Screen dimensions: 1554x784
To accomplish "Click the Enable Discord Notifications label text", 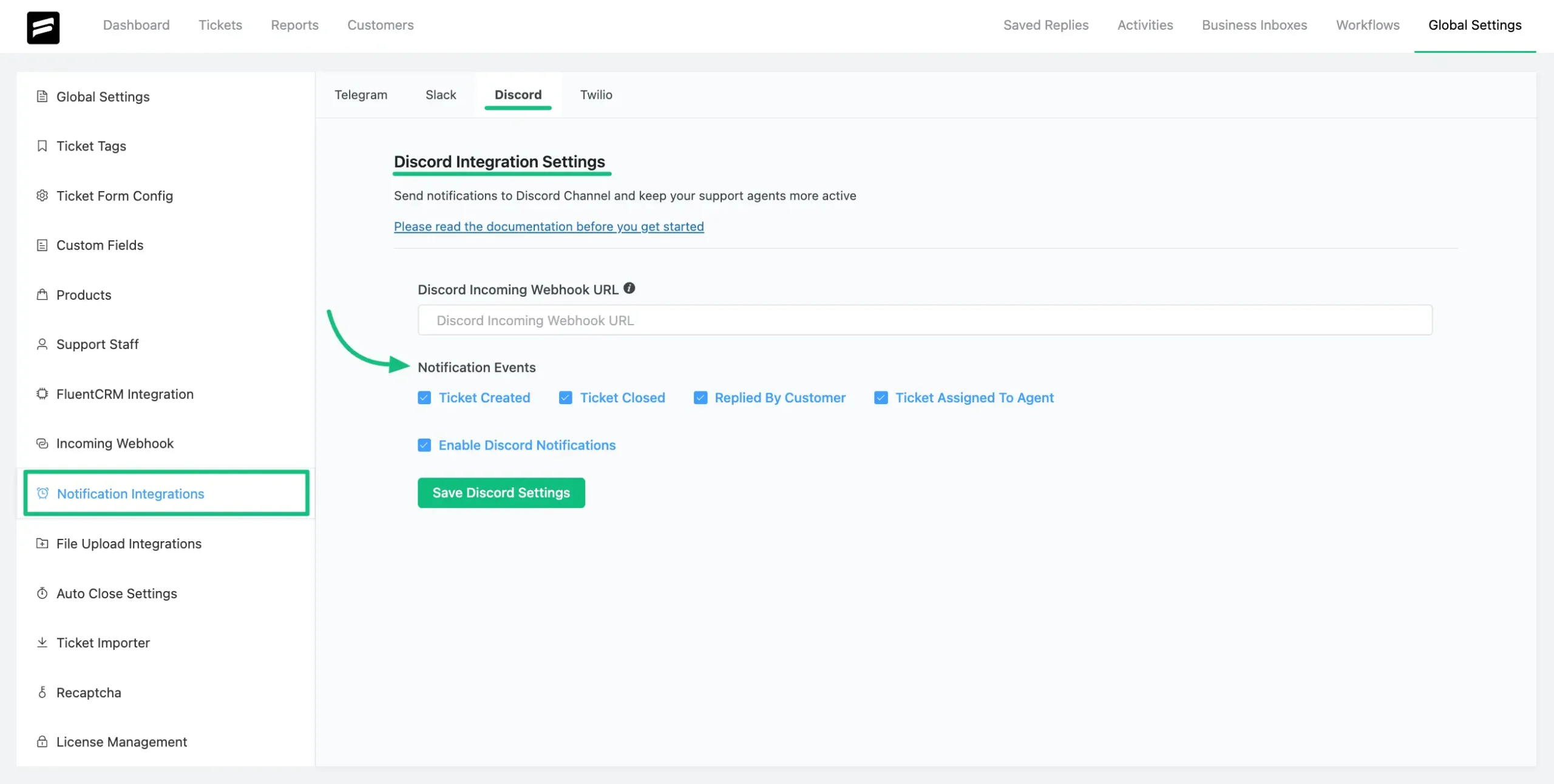I will tap(527, 445).
